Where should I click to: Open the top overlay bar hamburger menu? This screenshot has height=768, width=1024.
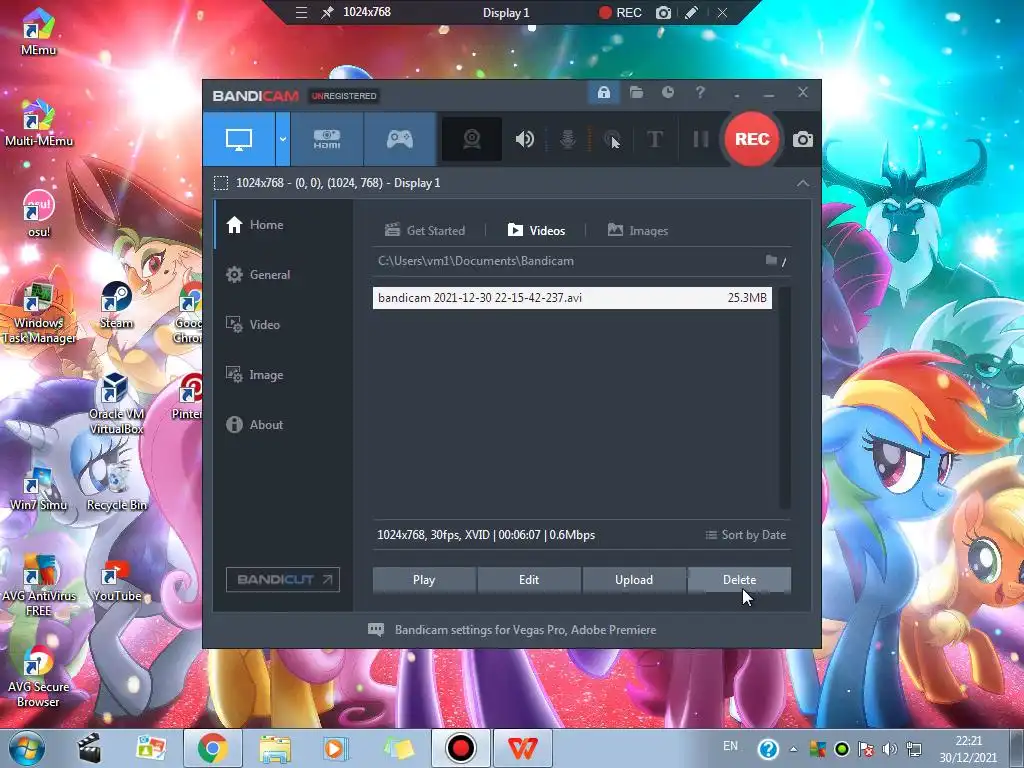coord(301,12)
